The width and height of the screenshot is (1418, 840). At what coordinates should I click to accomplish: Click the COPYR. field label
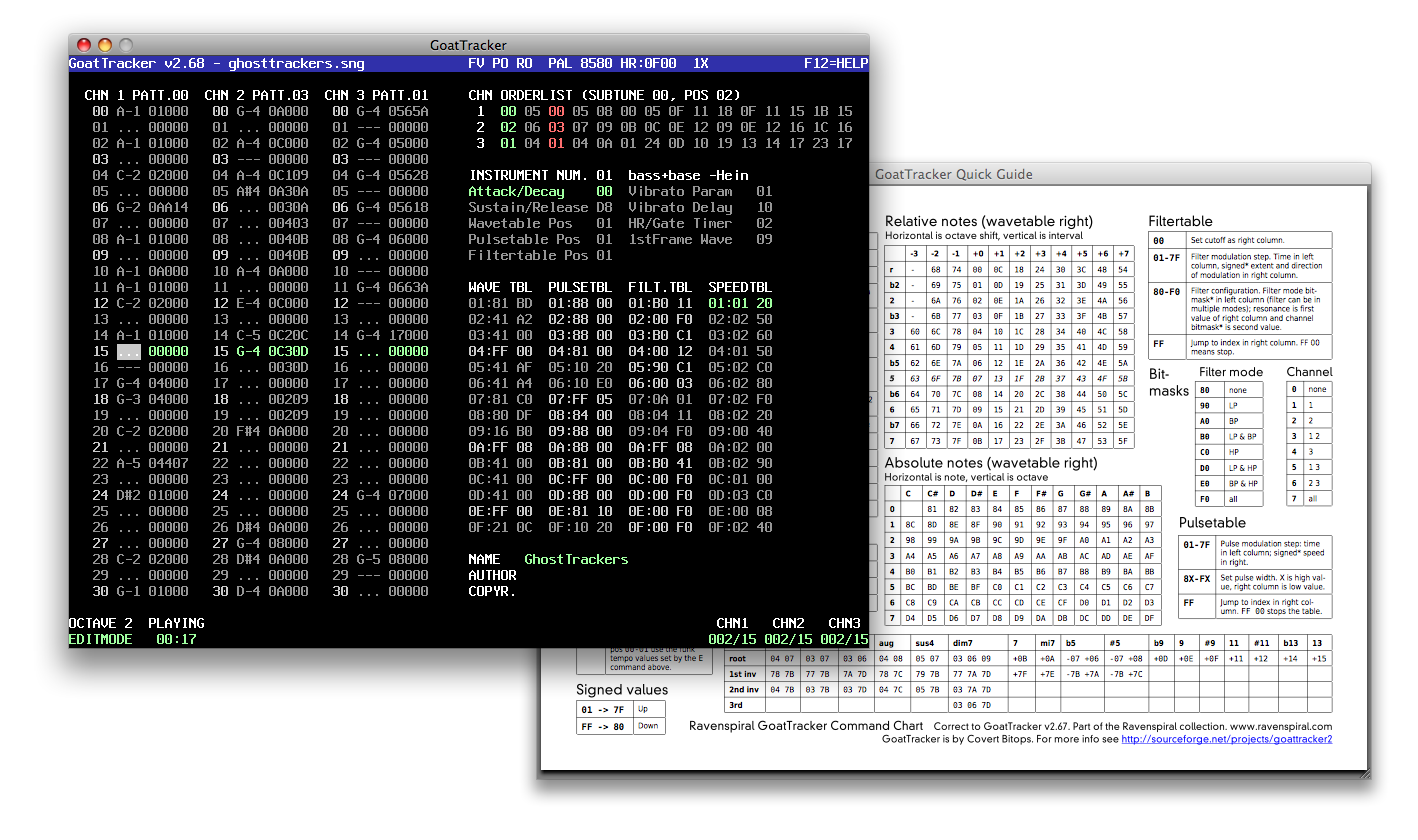pyautogui.click(x=492, y=591)
